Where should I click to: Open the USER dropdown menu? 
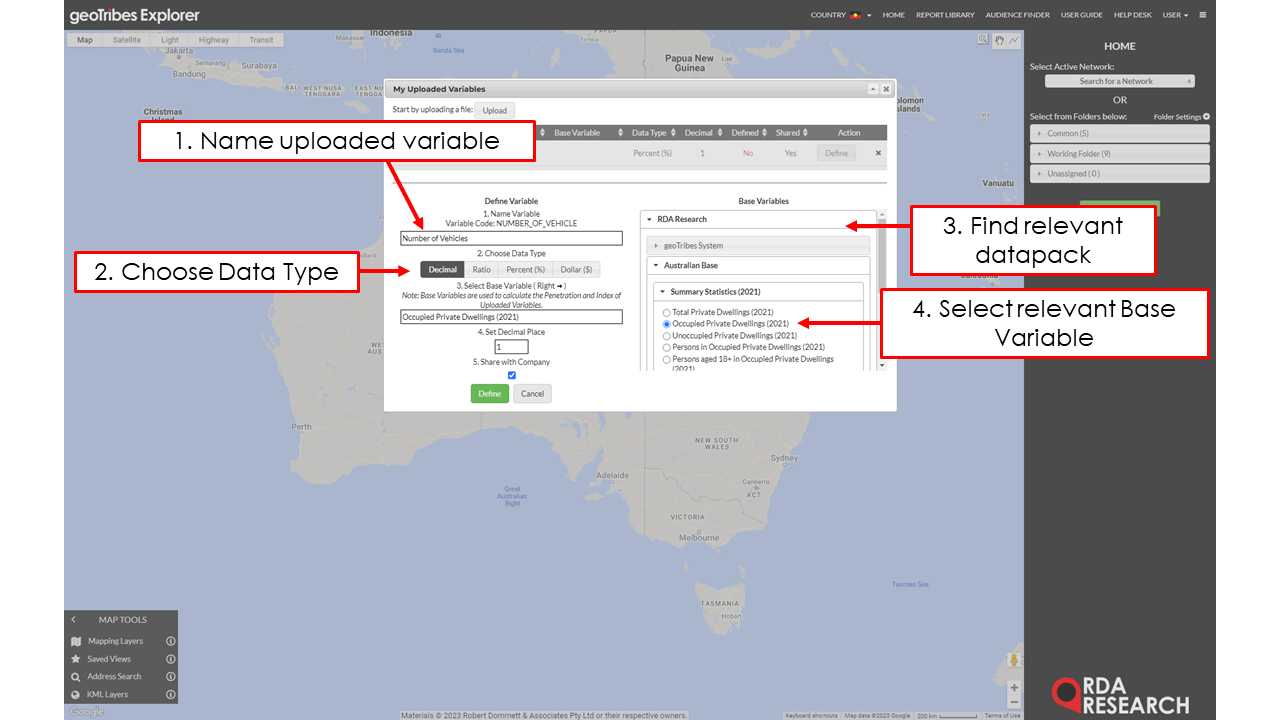click(1175, 15)
